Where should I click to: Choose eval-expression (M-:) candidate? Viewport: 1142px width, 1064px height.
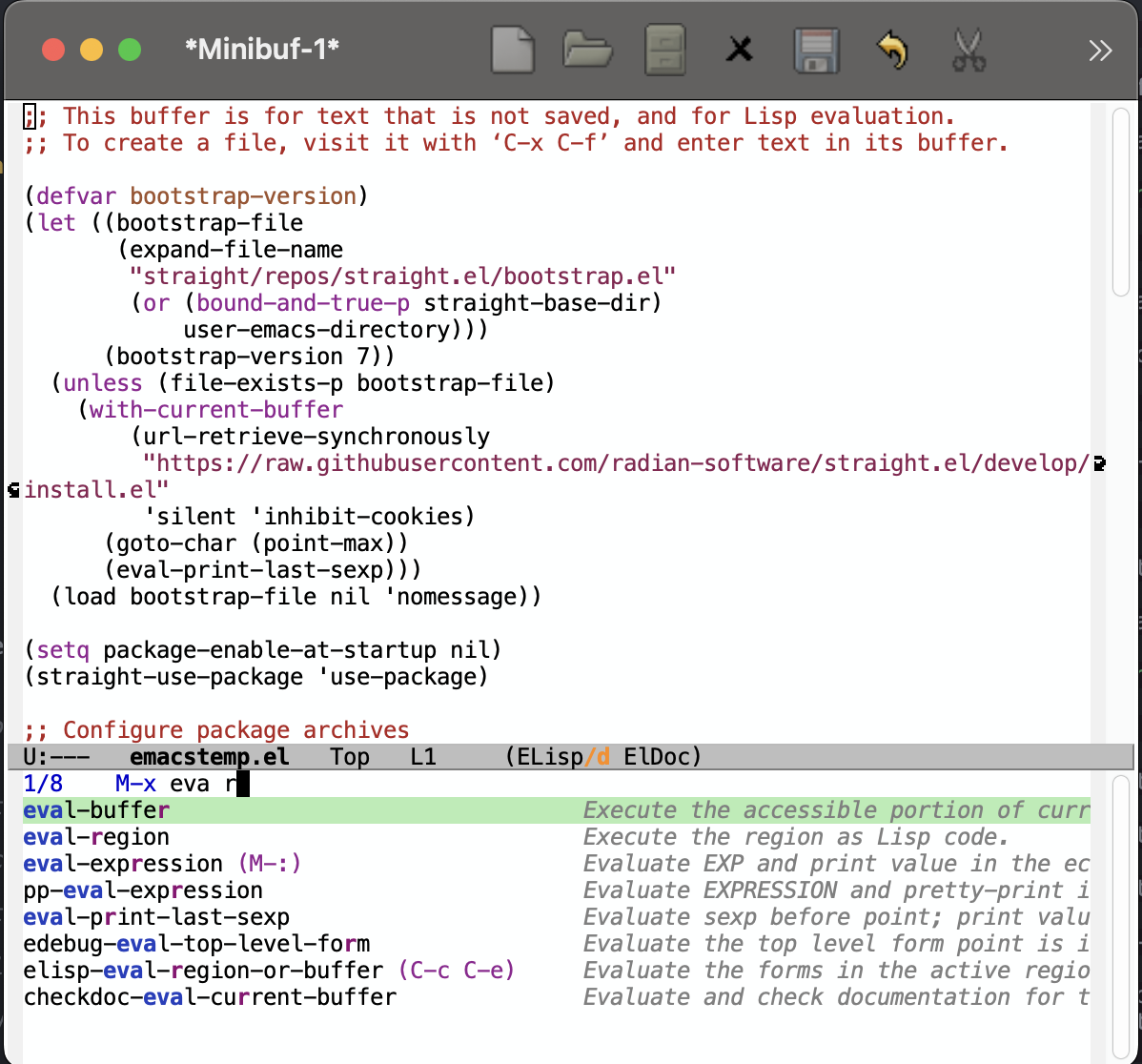[557, 864]
